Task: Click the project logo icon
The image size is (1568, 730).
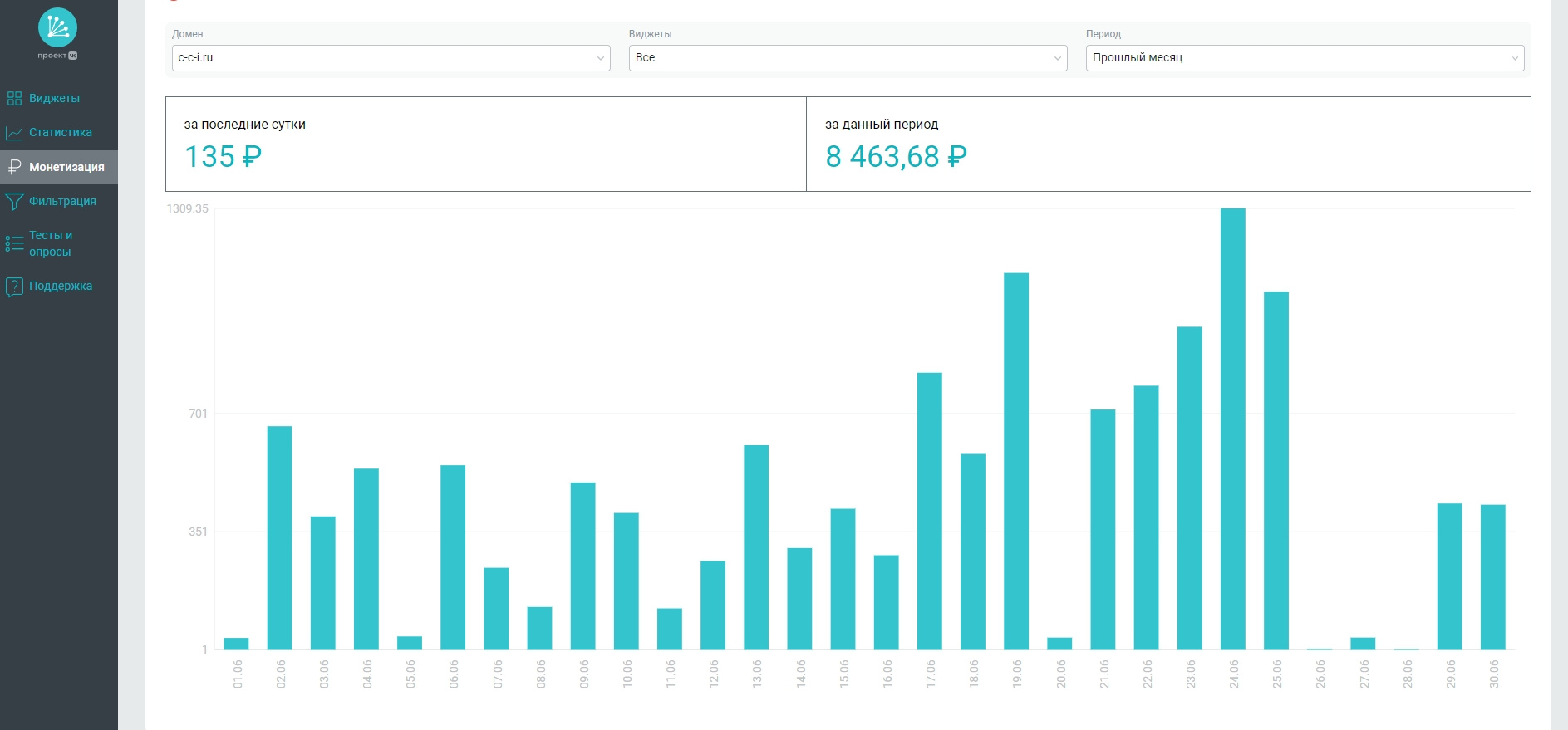Action: point(57,28)
